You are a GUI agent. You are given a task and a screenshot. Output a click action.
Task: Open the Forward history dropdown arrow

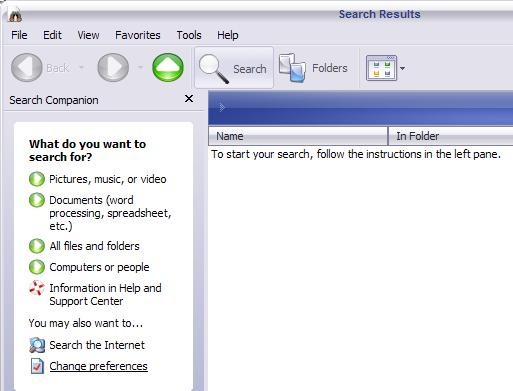point(140,68)
